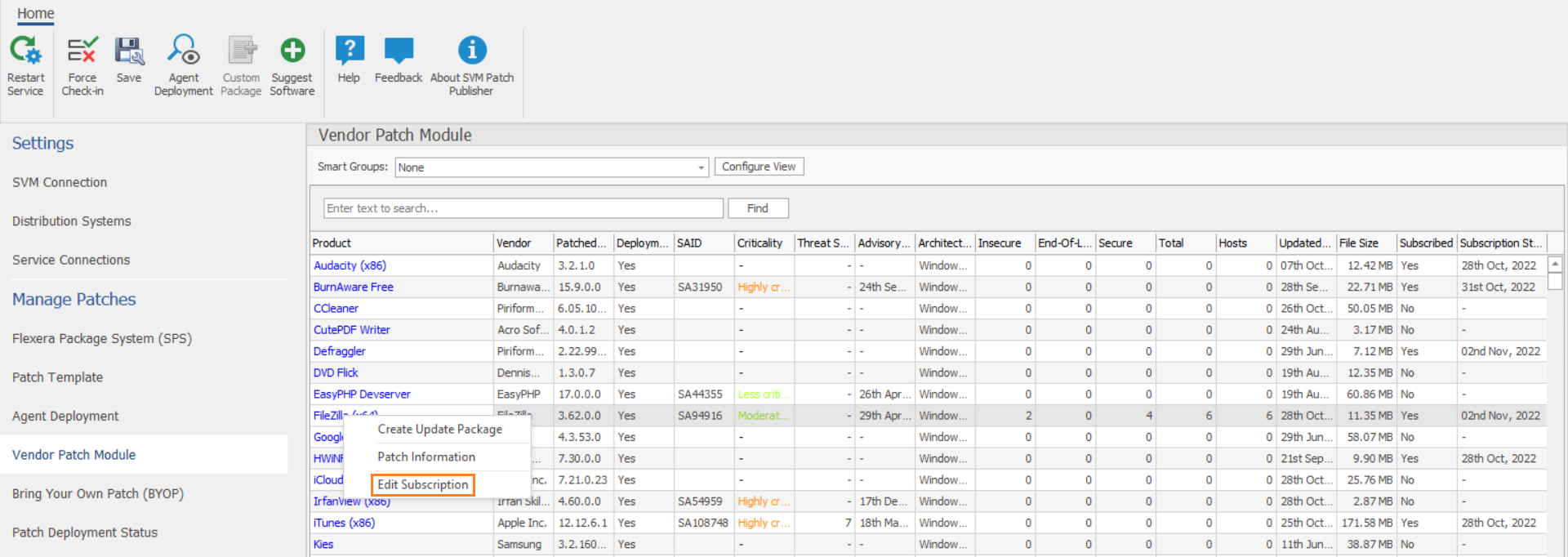Sort by the File Size column header
1568x557 pixels.
coord(1367,243)
